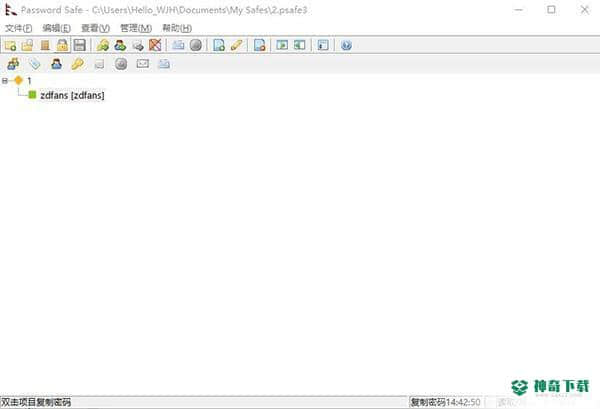Clear the clipboard (crossed-out icon)
Screen dimensions: 600x409
tap(155, 45)
